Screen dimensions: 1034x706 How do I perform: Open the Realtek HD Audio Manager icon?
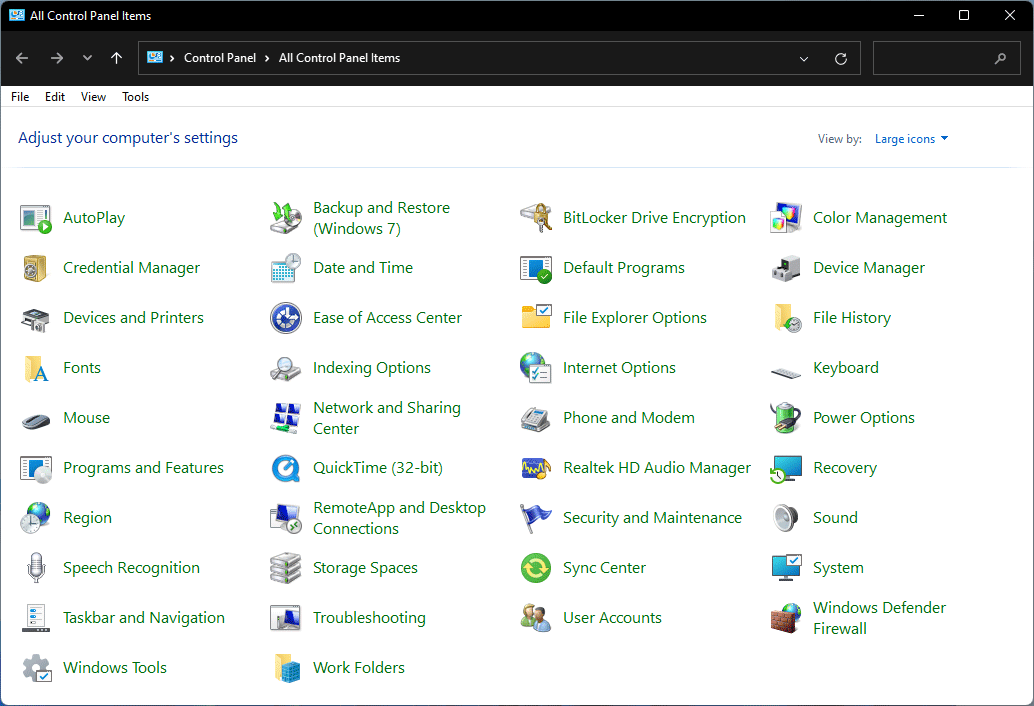point(535,469)
